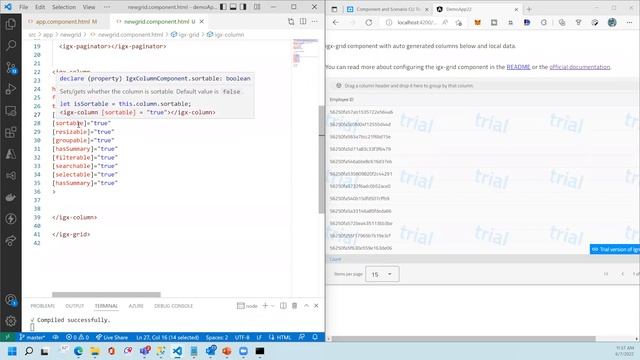Click the notifications bell in status bar
The height and width of the screenshot is (360, 640).
click(315, 337)
